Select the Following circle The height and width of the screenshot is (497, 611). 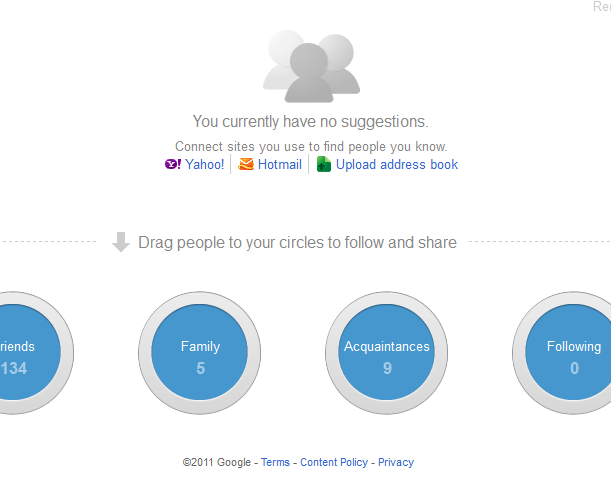(572, 357)
